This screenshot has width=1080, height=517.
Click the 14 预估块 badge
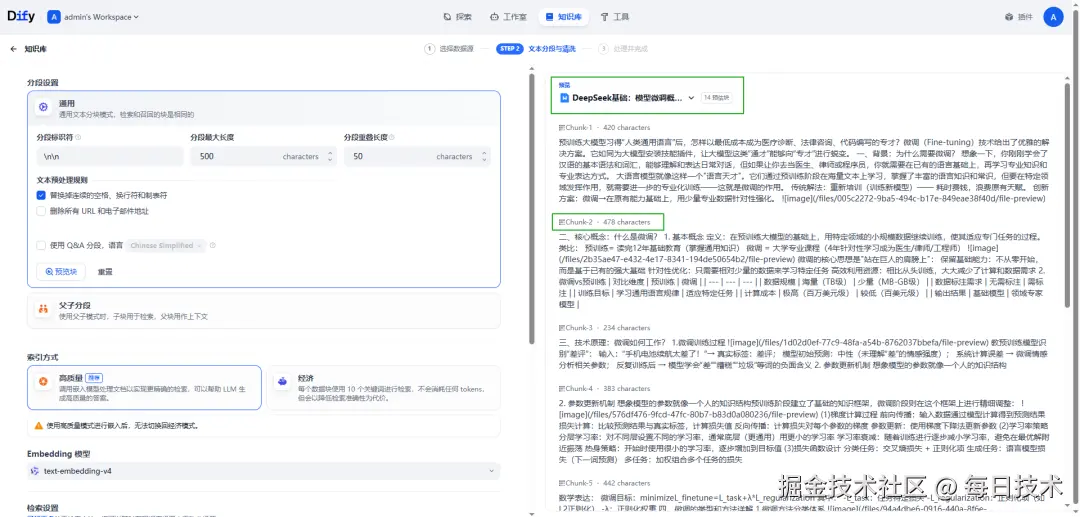(x=716, y=98)
